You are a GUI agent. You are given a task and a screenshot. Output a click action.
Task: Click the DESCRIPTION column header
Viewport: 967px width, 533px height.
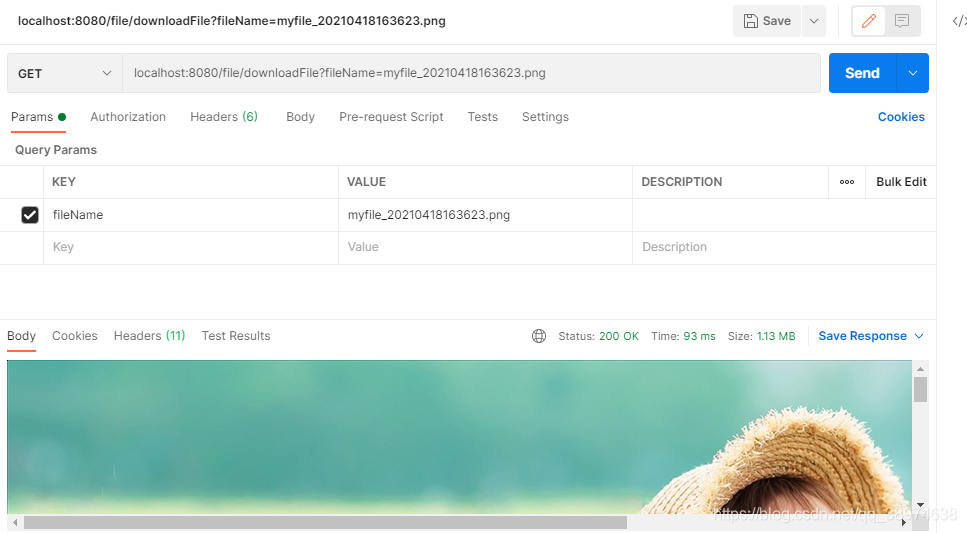(681, 182)
